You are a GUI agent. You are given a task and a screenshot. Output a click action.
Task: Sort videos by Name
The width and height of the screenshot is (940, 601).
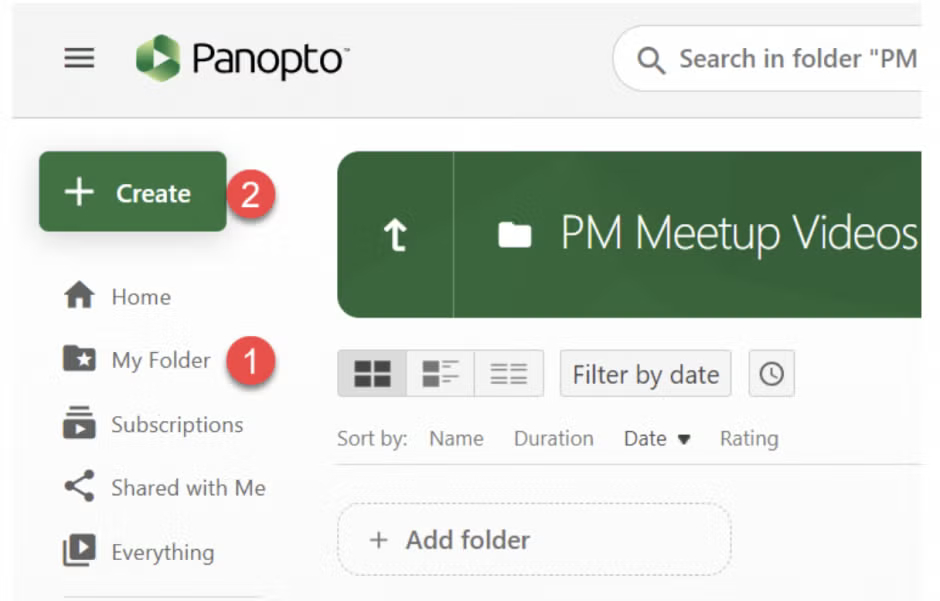pos(456,438)
